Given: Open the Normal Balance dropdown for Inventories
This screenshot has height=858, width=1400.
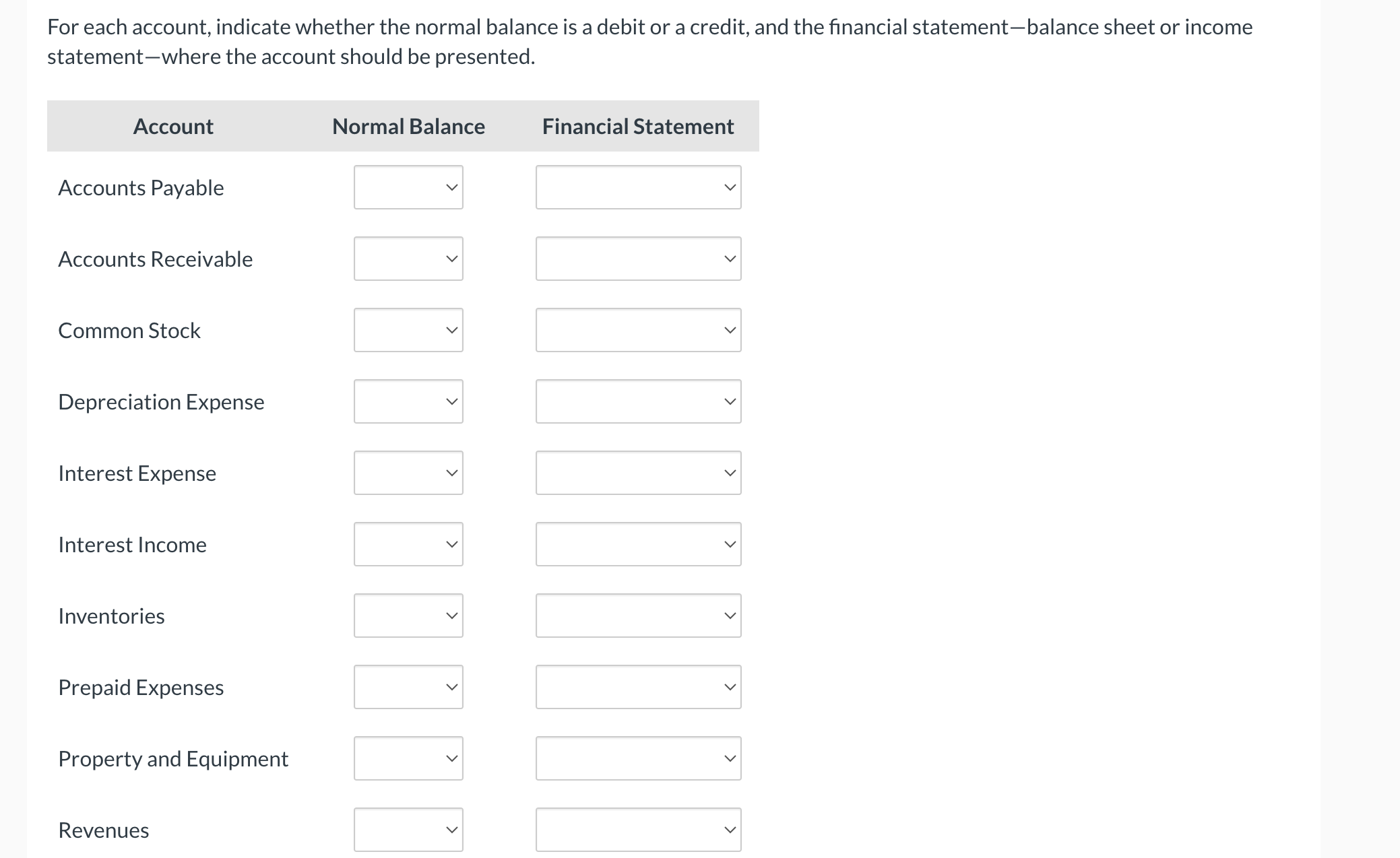Looking at the screenshot, I should coord(408,615).
